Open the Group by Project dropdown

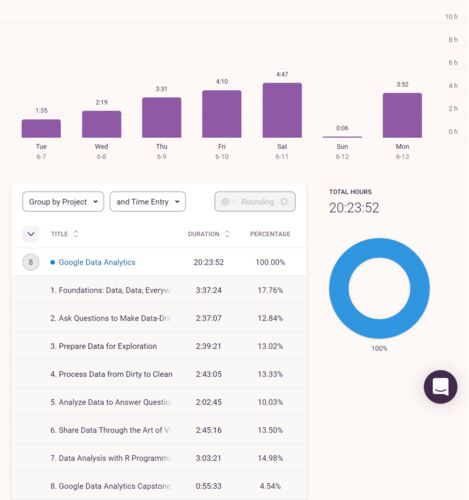[x=63, y=202]
